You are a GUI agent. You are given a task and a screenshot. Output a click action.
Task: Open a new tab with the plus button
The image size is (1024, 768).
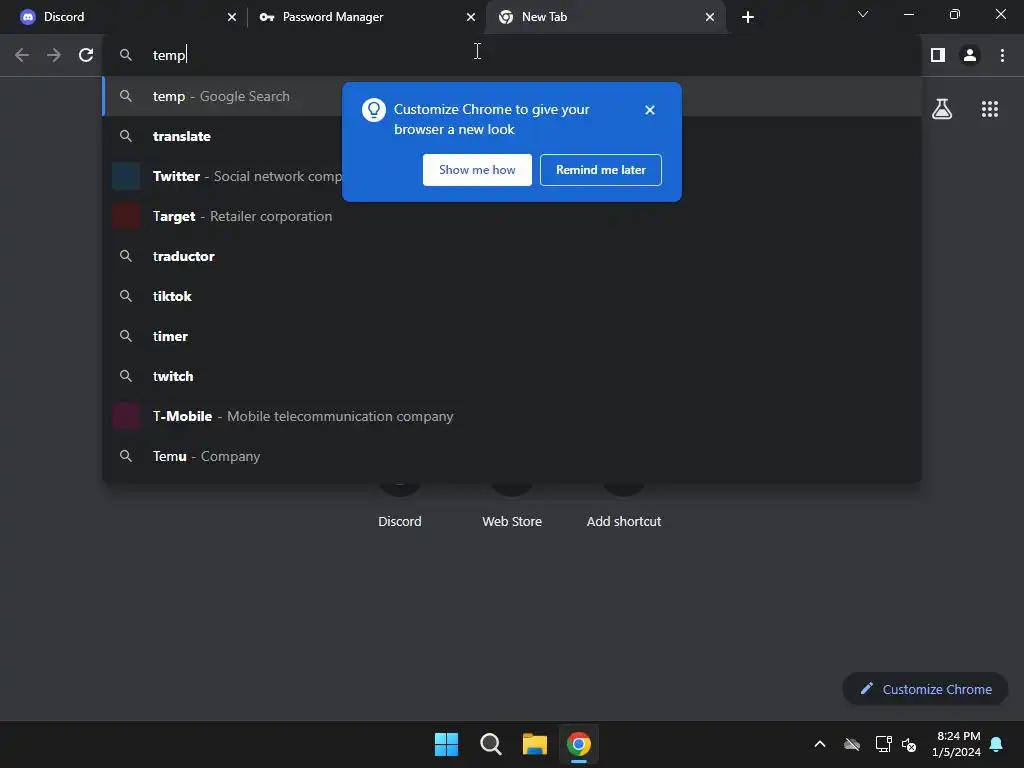tap(748, 17)
